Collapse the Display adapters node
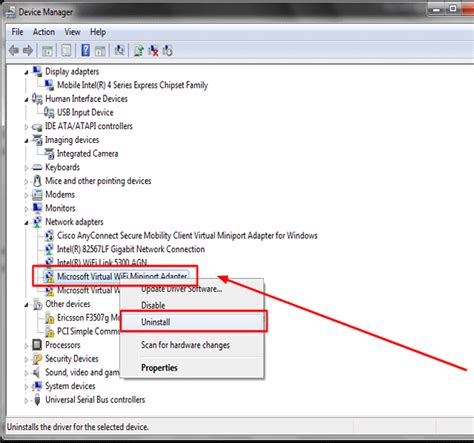474x443 pixels. tap(26, 72)
